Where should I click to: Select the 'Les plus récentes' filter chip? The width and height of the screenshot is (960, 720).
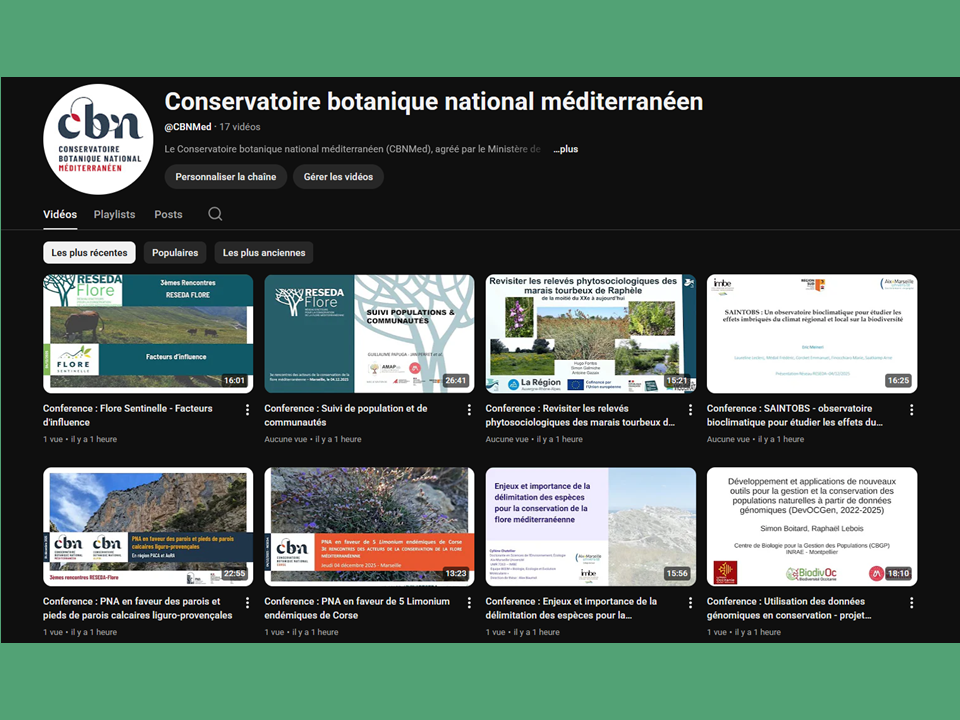click(89, 253)
